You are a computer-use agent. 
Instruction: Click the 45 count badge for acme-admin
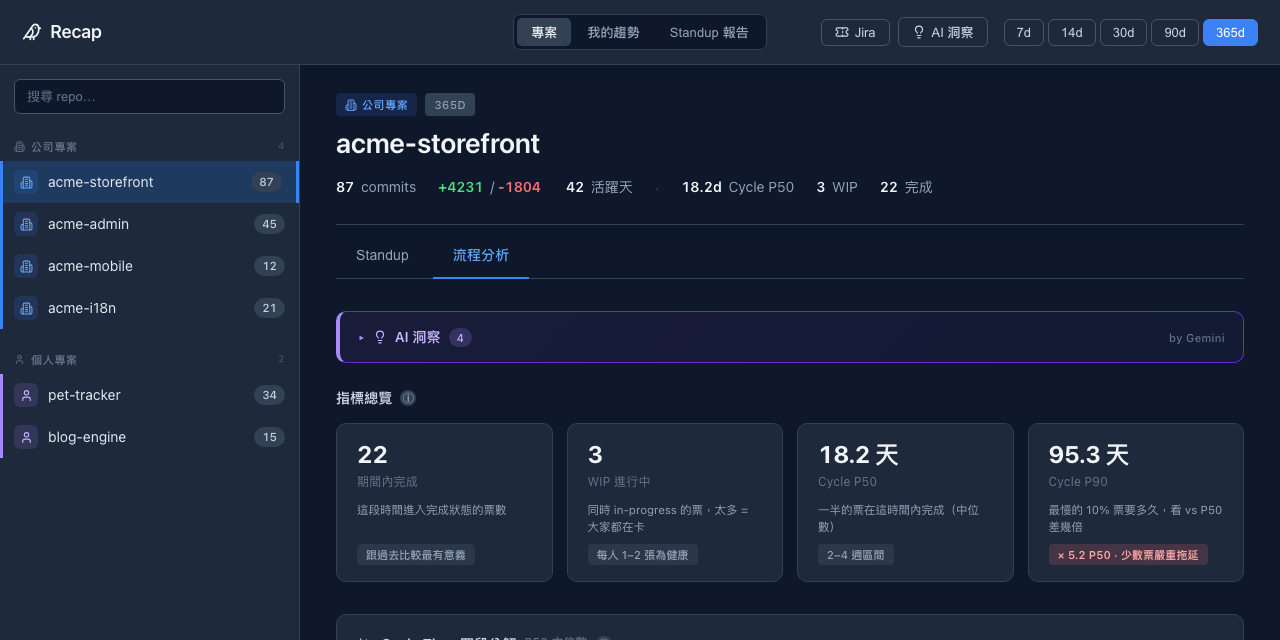point(269,224)
